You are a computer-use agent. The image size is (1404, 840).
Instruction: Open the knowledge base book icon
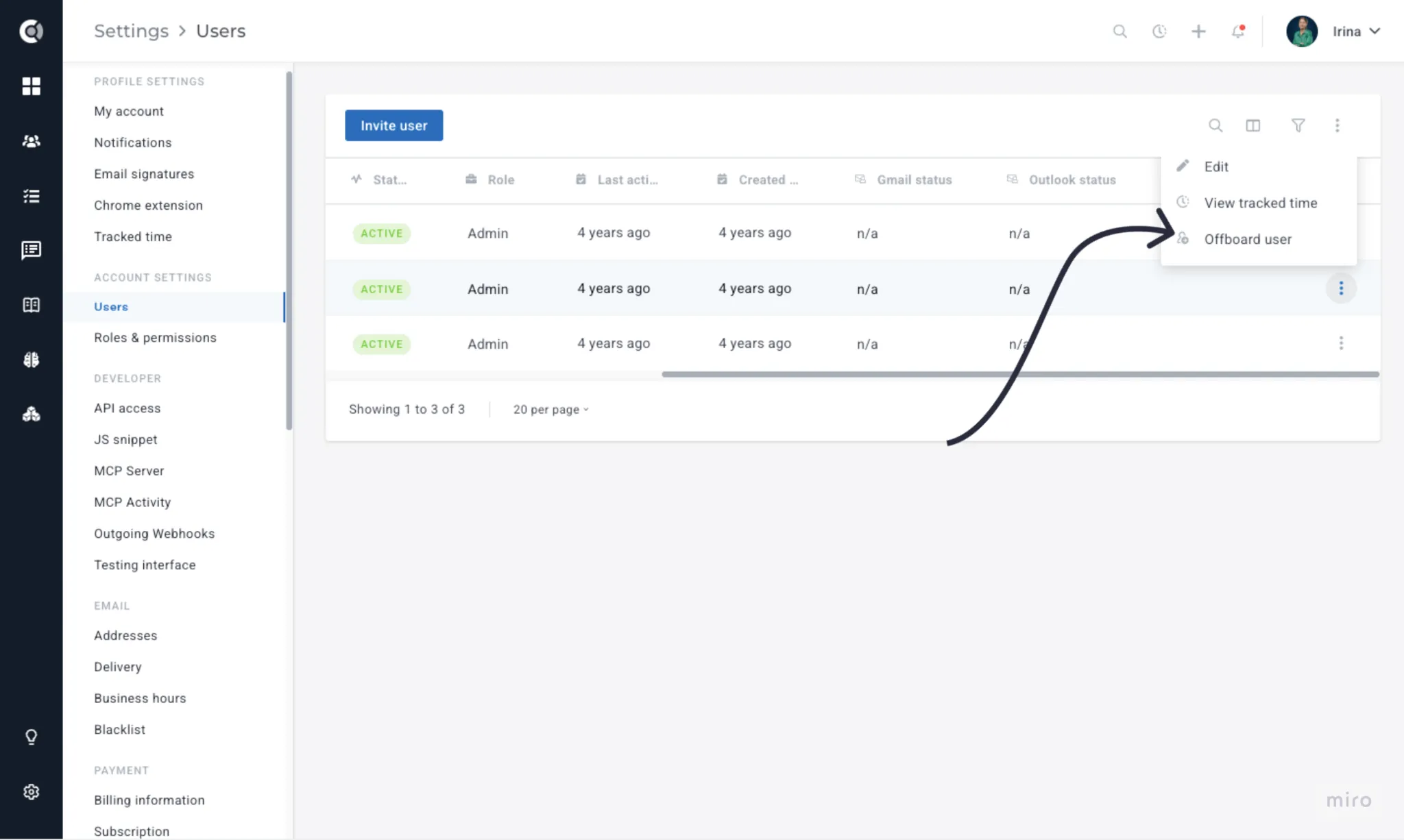point(31,305)
